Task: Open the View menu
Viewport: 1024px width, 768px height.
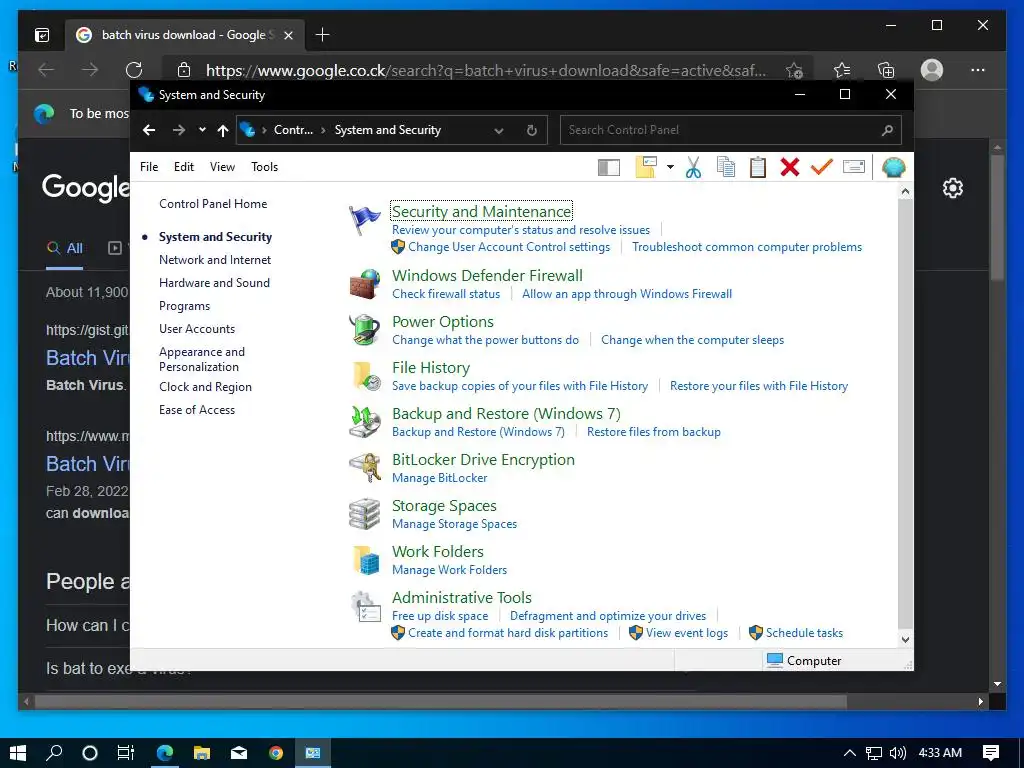Action: tap(222, 167)
